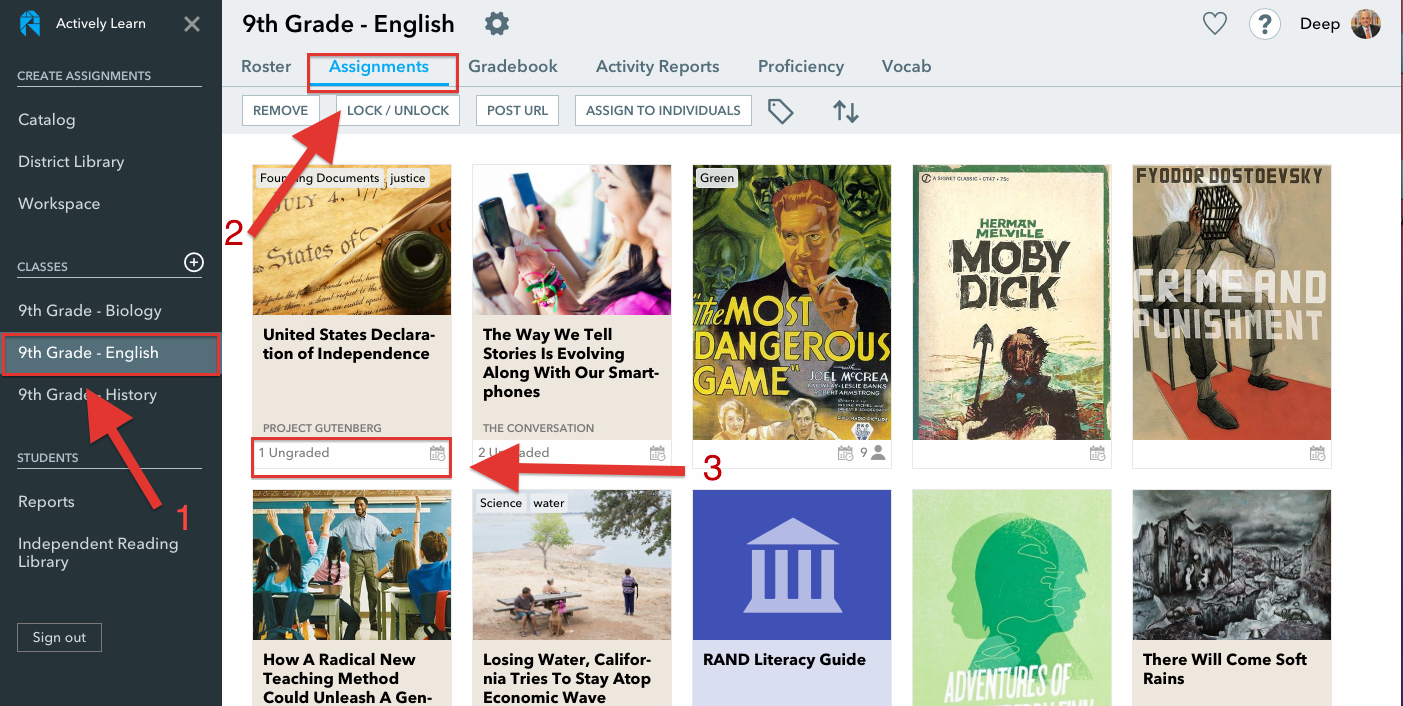Open the smartphone storytelling article image
Screen dimensions: 1403x706
pyautogui.click(x=572, y=240)
